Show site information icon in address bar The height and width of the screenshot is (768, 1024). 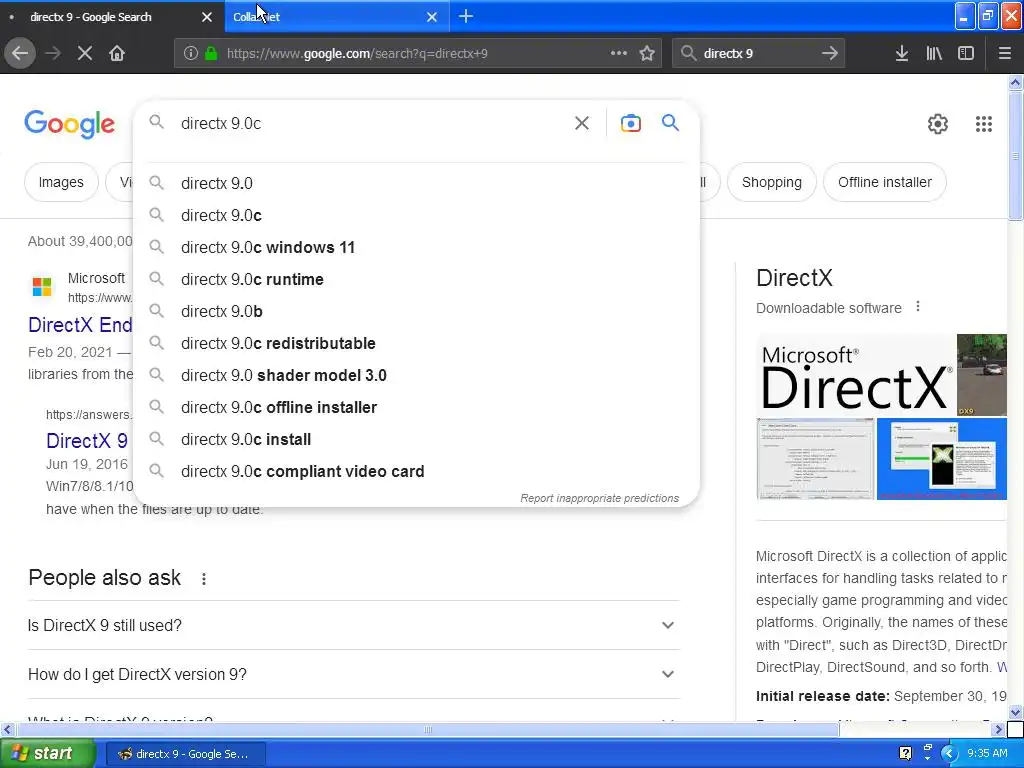coord(190,53)
